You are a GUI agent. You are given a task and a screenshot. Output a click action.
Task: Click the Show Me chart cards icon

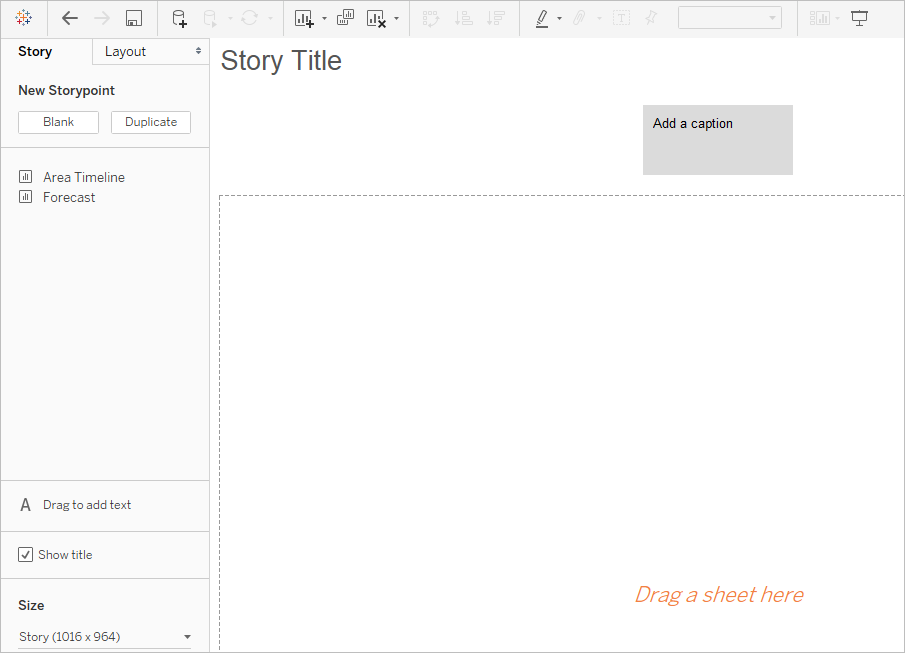[820, 18]
